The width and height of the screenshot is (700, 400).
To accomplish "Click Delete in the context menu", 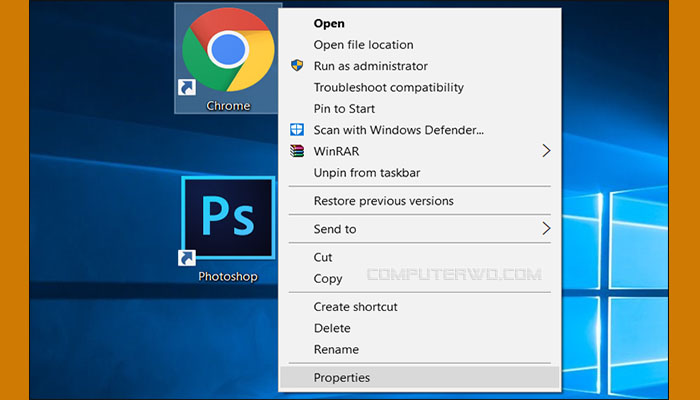I will point(332,328).
